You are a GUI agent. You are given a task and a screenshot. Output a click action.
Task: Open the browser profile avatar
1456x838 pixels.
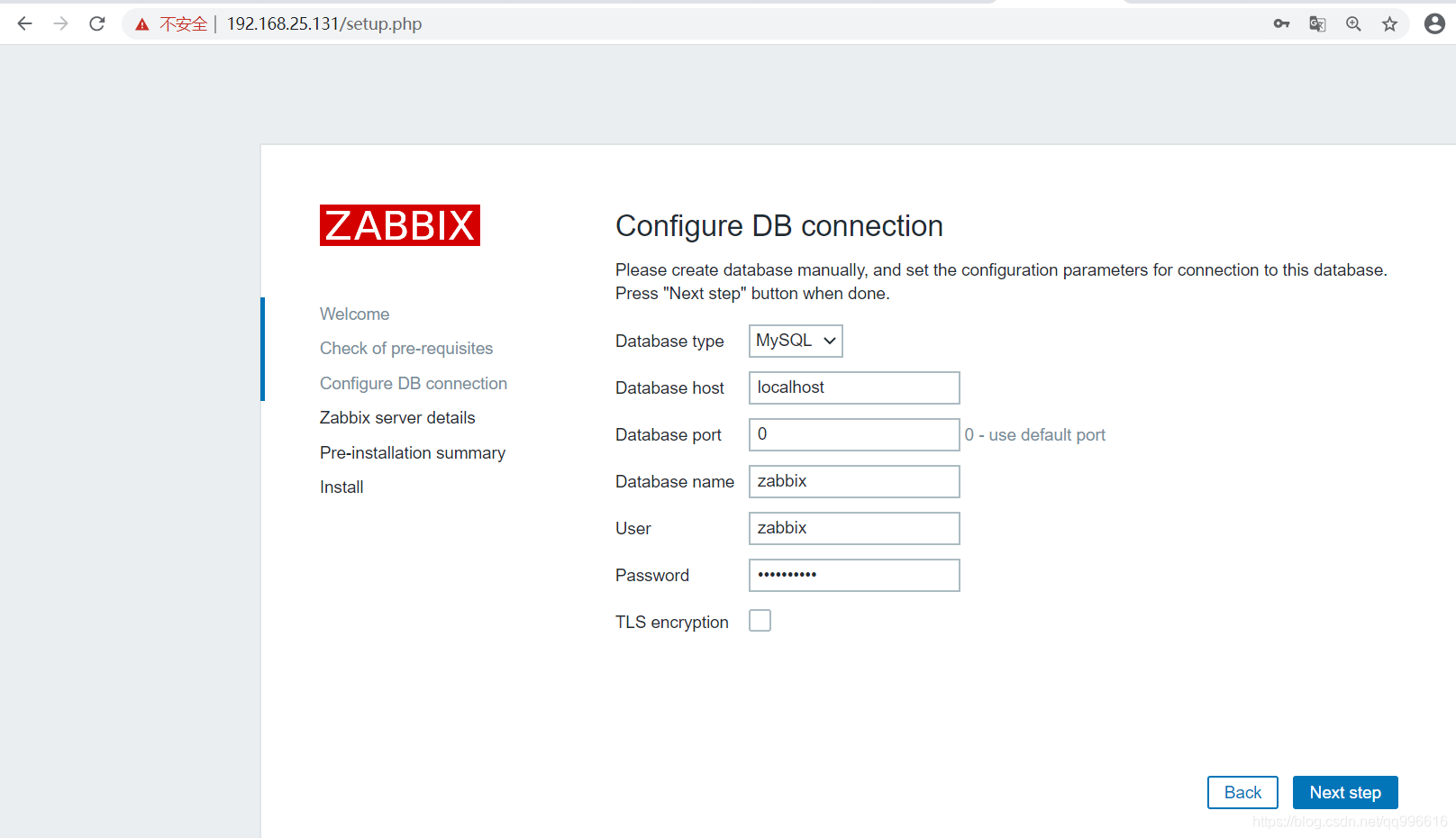click(1434, 23)
